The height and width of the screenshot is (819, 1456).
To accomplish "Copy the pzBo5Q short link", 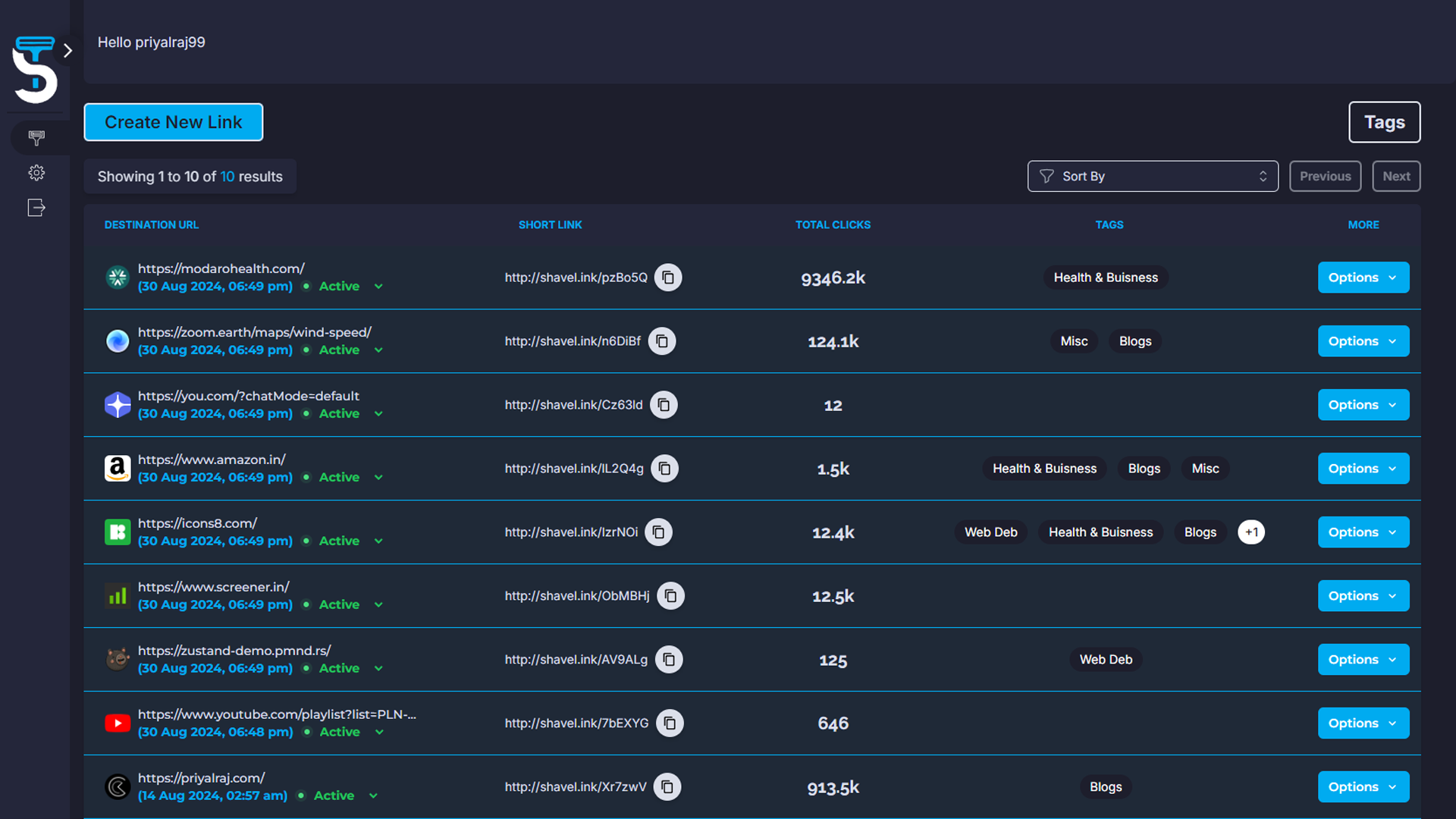I will coord(668,278).
